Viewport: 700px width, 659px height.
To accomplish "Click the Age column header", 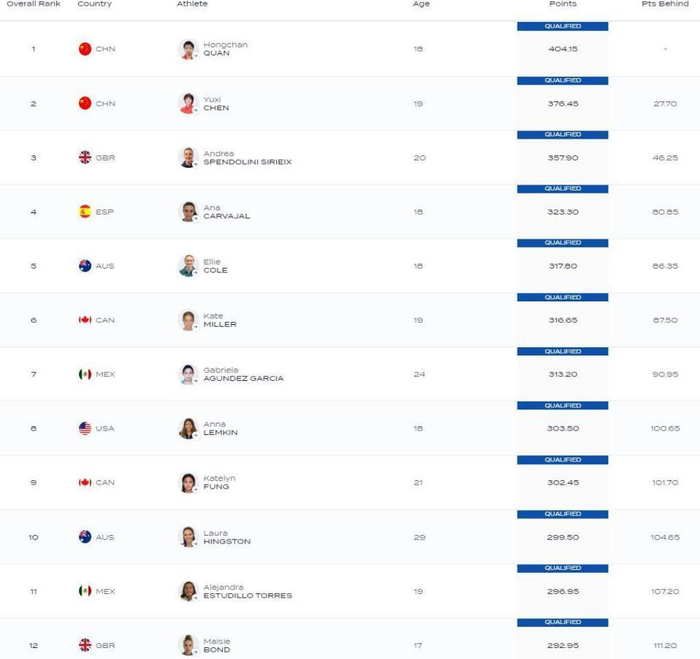I will coord(421,4).
